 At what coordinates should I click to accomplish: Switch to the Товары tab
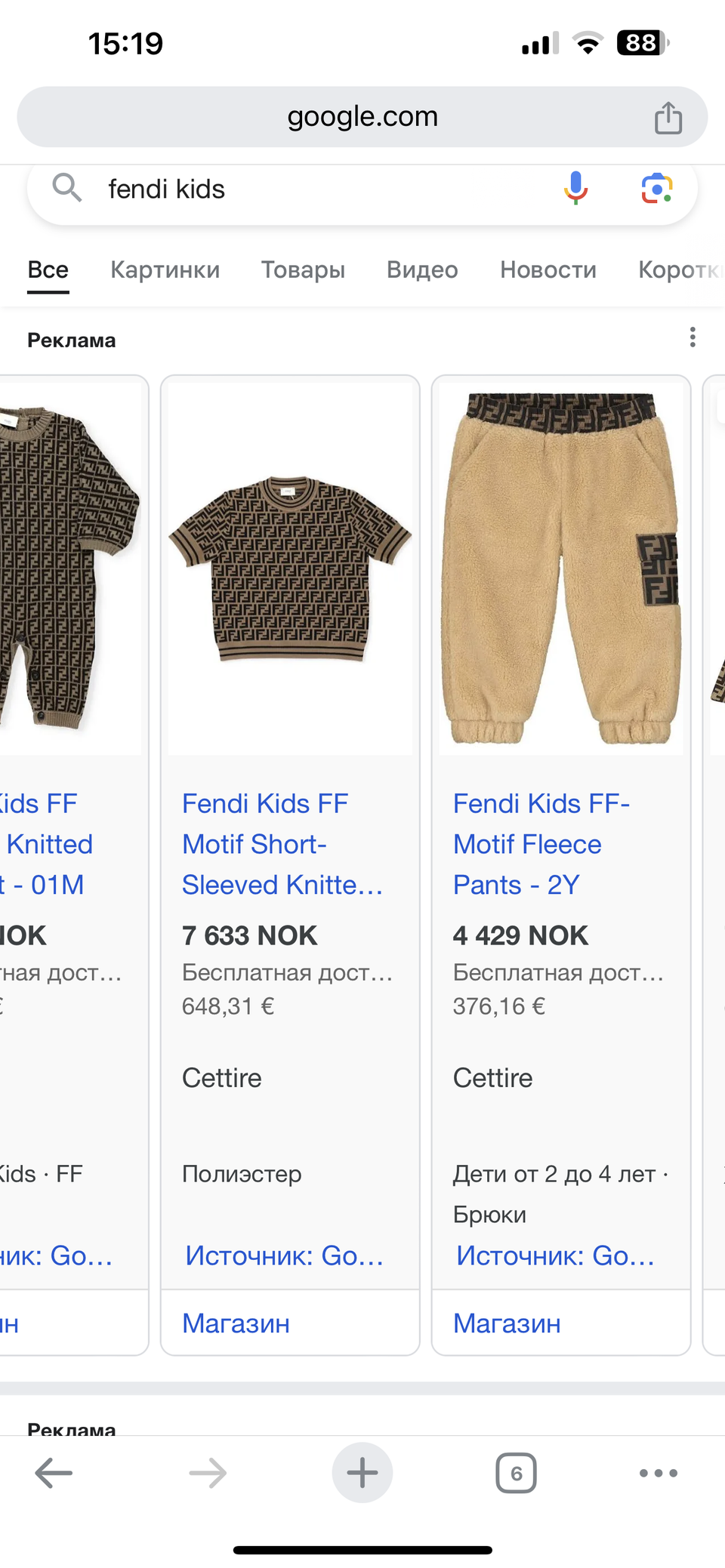(303, 270)
